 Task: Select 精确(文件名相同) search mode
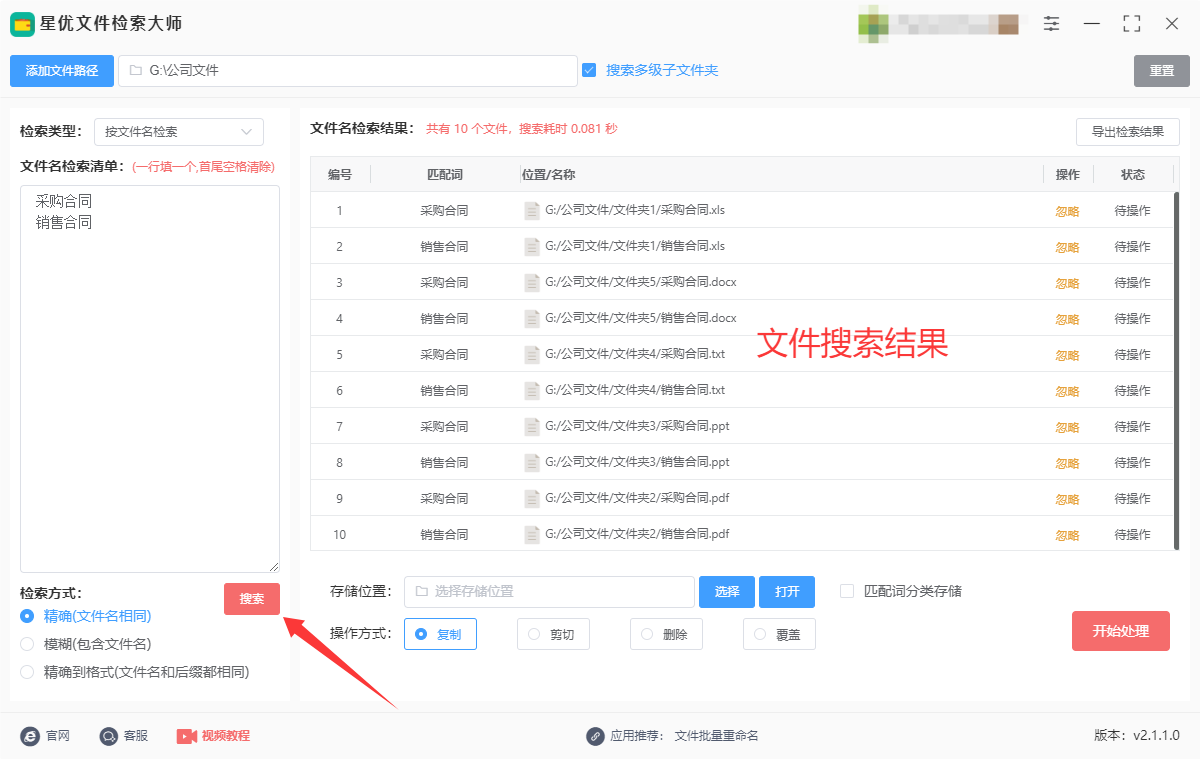27,616
